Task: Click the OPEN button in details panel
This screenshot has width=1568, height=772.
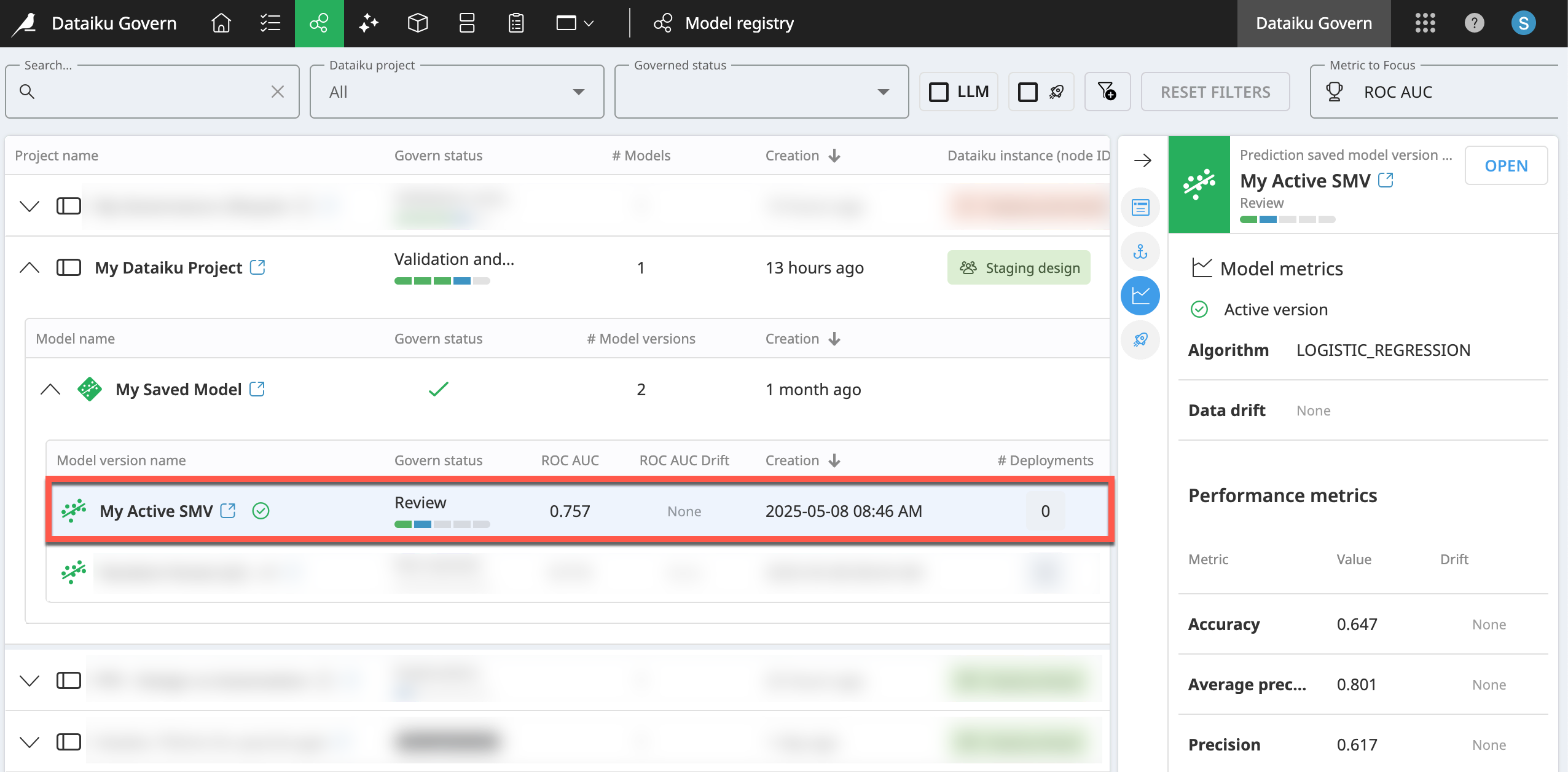Action: pyautogui.click(x=1506, y=166)
